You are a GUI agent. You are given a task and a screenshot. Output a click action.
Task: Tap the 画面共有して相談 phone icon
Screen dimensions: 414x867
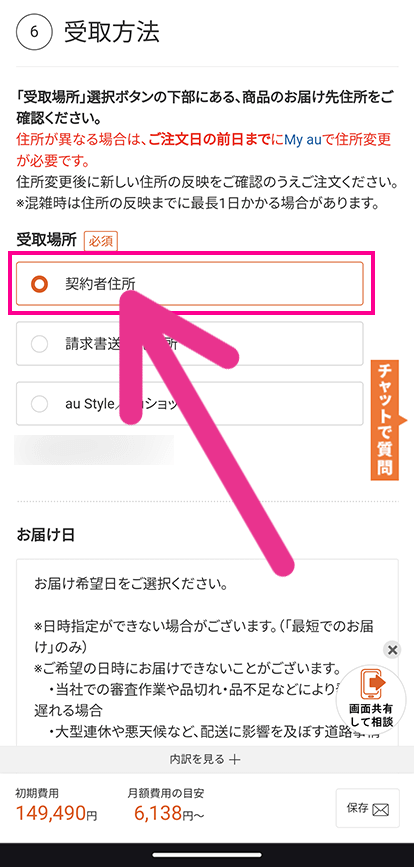click(x=371, y=684)
